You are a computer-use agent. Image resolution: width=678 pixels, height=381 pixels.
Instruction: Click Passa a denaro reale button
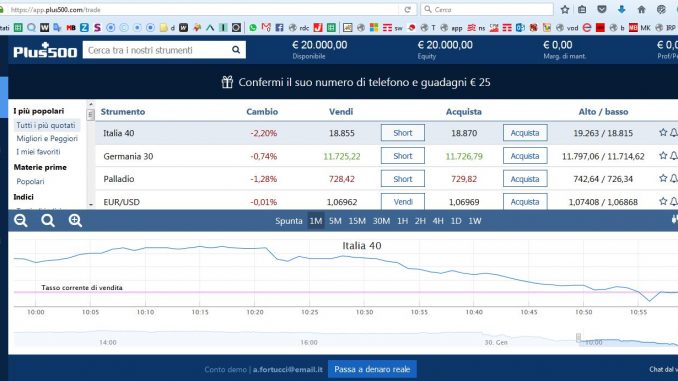click(372, 369)
